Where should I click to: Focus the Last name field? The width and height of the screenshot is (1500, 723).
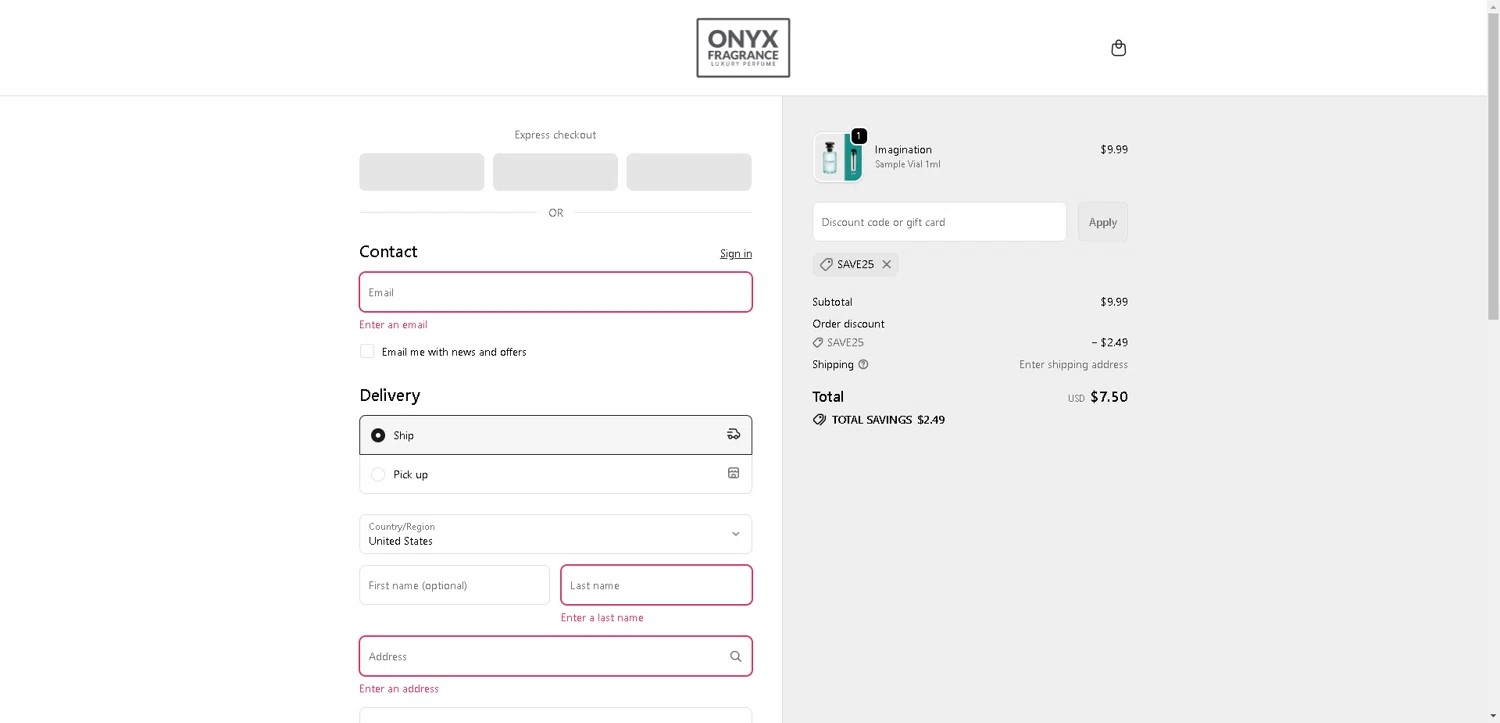pos(656,585)
